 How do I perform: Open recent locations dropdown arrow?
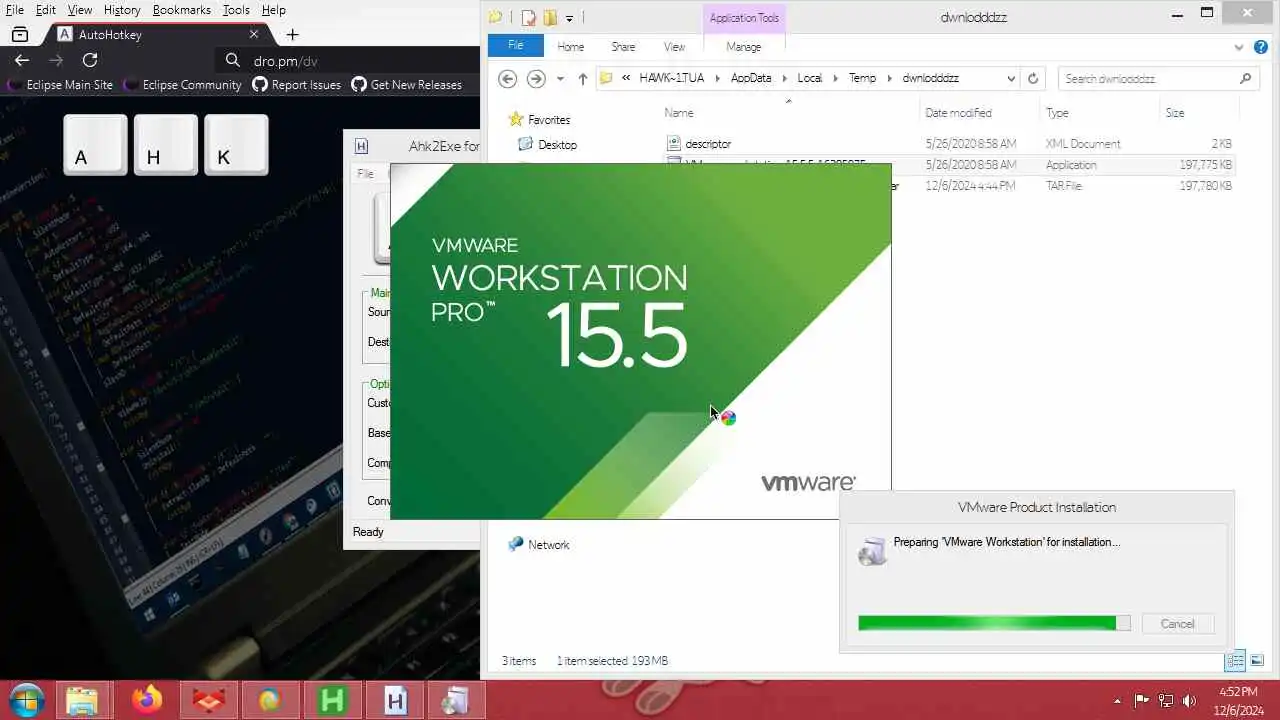(560, 78)
